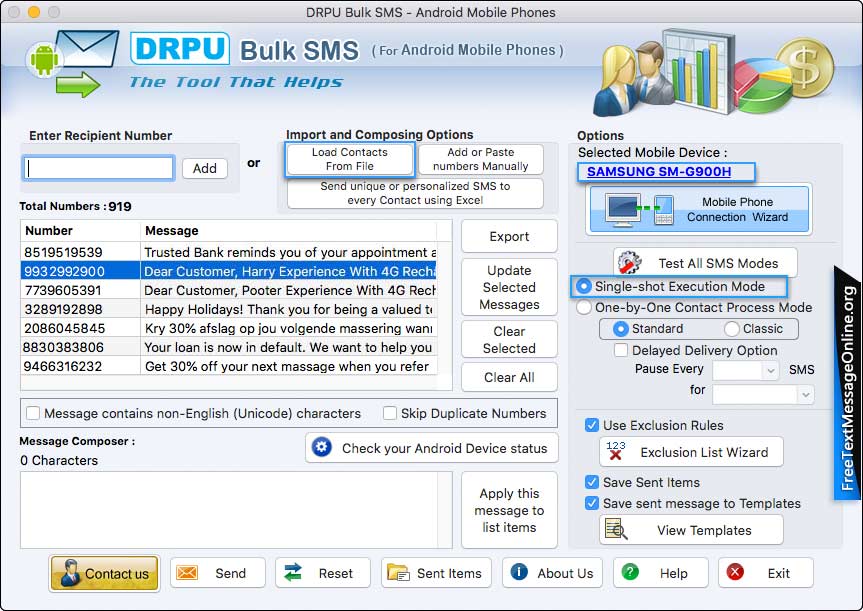
Task: Choose the Standard radio option
Action: [x=620, y=329]
